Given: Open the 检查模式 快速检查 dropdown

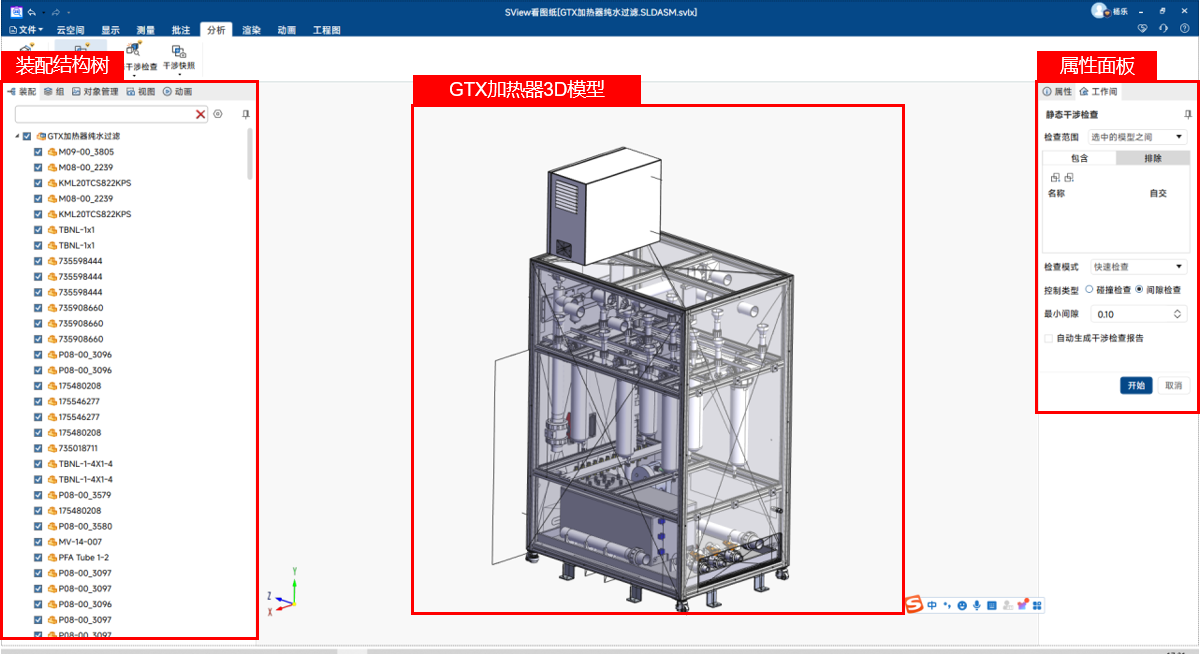Looking at the screenshot, I should tap(1138, 267).
